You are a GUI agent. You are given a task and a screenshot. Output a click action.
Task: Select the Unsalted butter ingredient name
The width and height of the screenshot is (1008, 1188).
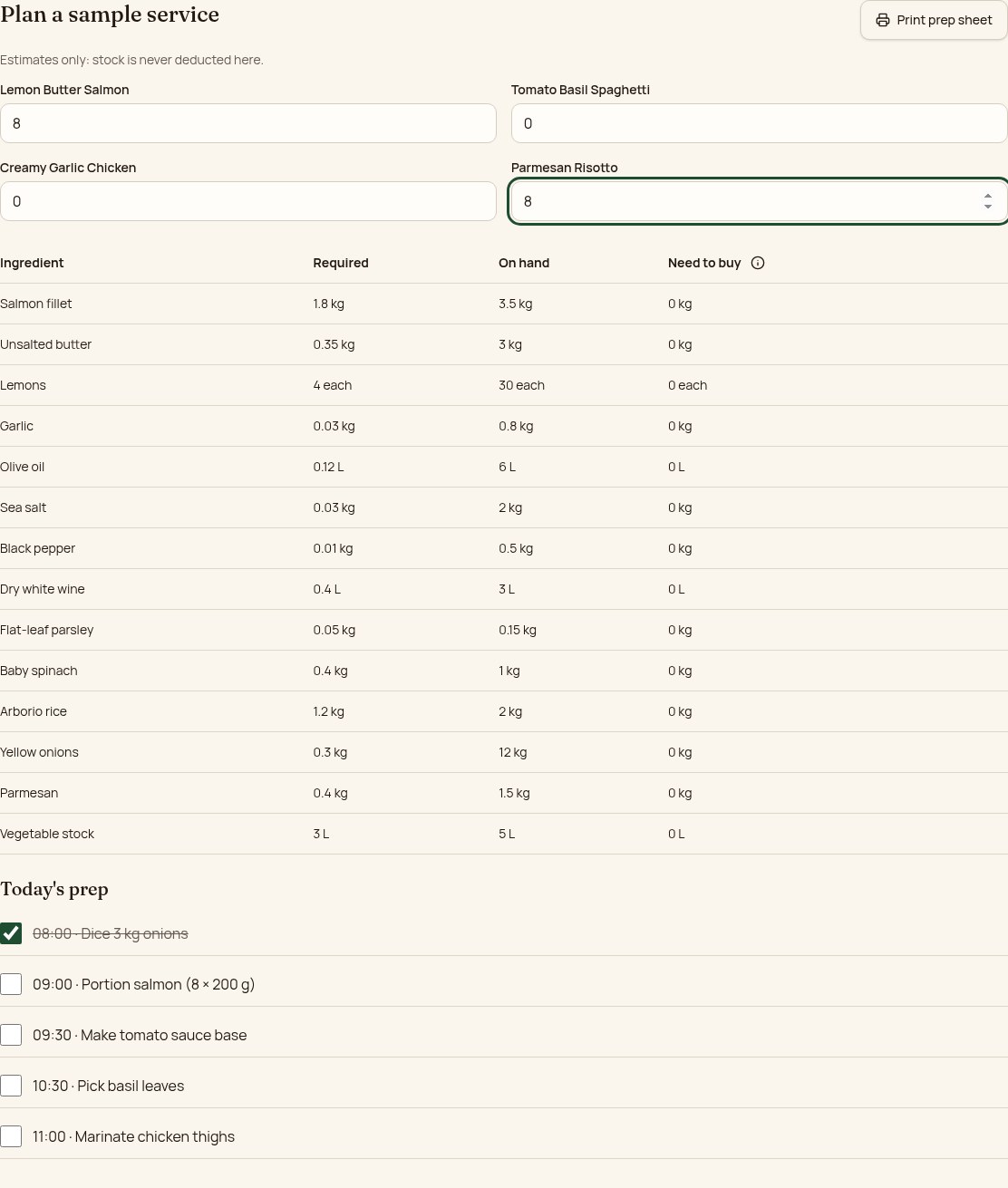(46, 344)
